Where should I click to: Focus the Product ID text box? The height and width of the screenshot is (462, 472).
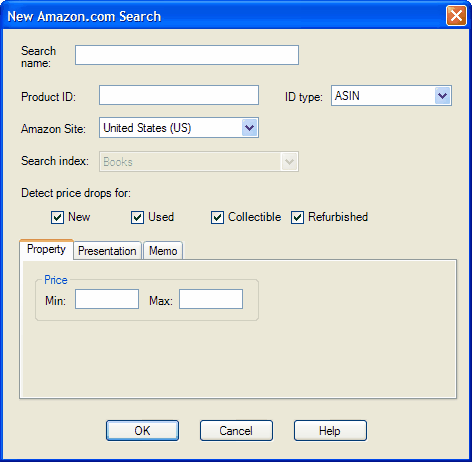click(179, 95)
